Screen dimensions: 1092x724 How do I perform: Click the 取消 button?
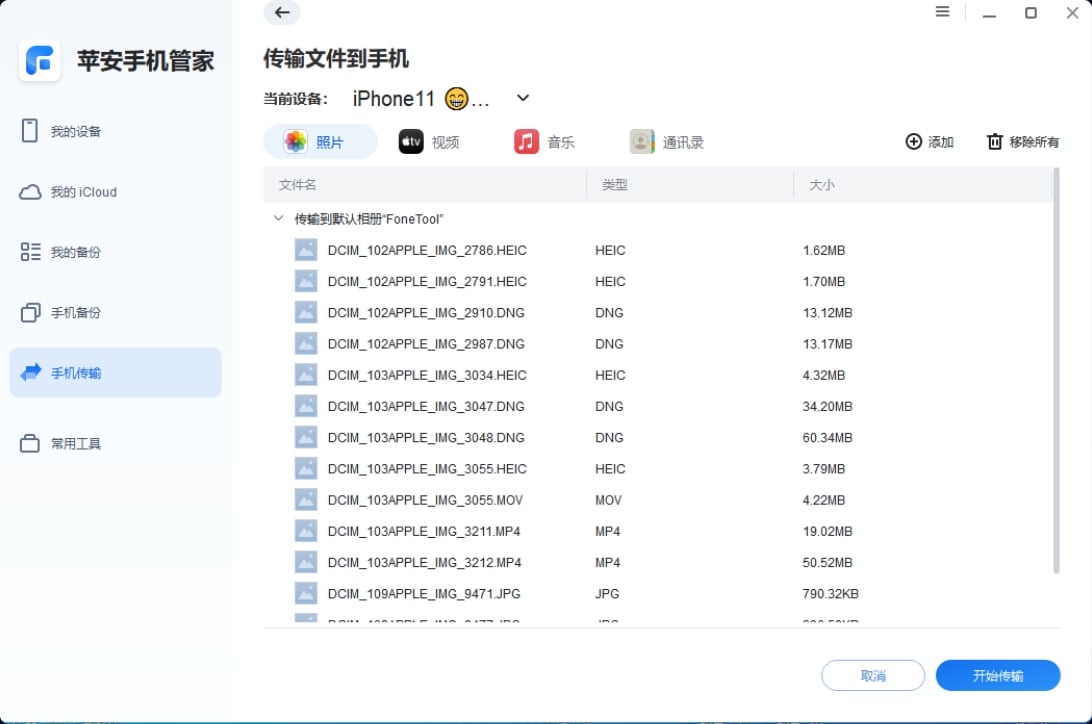[x=872, y=676]
